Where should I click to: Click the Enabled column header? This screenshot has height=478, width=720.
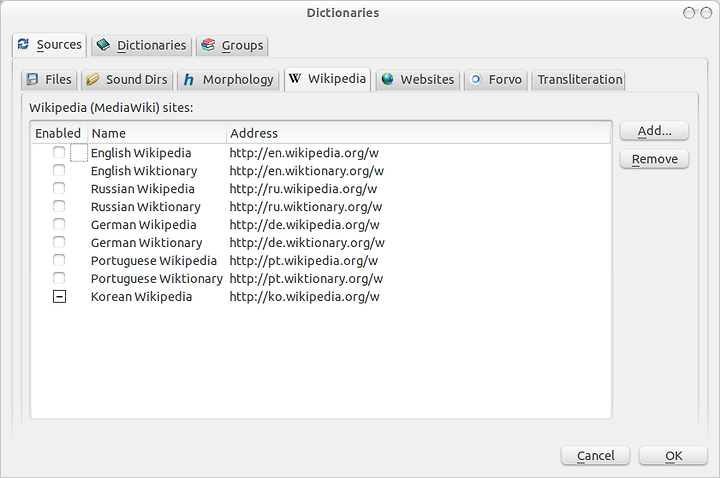pyautogui.click(x=58, y=133)
